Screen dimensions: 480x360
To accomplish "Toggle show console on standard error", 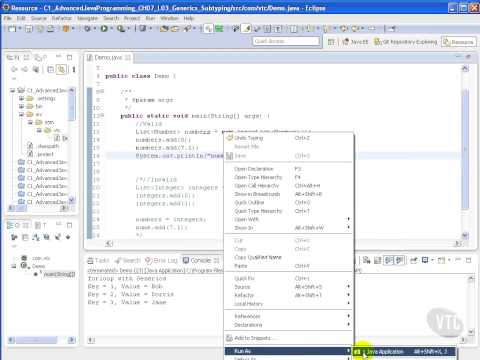I will click(399, 260).
